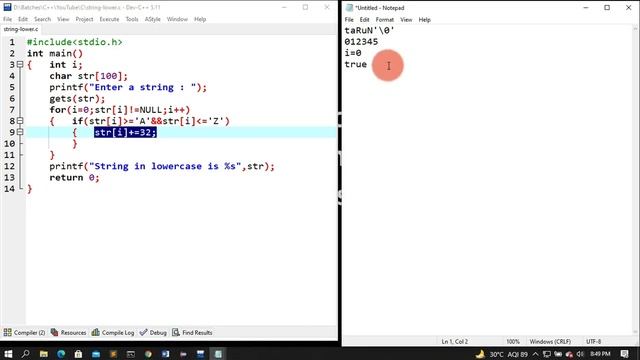Open Dev-C++ Project menu
Viewport: 640px width, 360px height.
(x=84, y=19)
